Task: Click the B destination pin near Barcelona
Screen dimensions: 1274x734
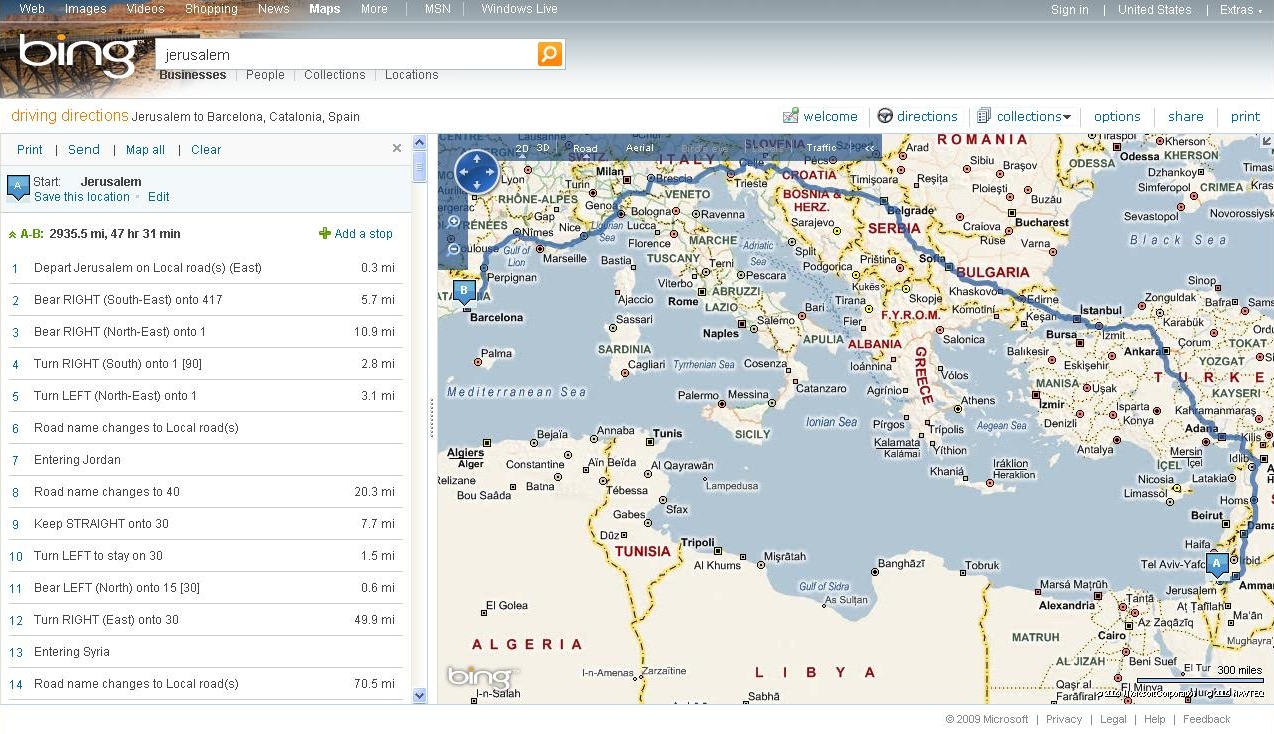Action: (x=463, y=291)
